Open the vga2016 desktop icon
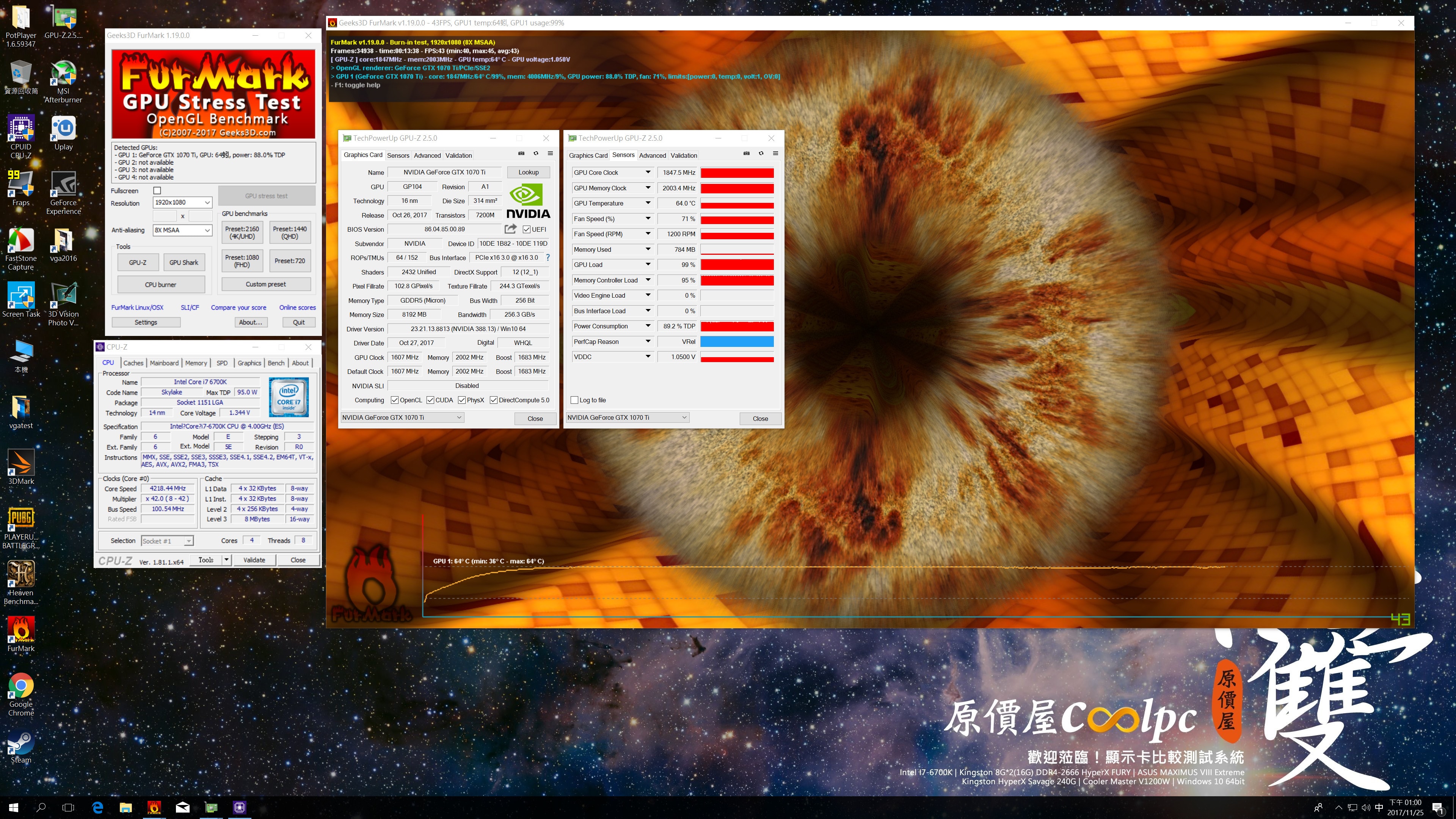The image size is (1456, 819). [x=63, y=245]
